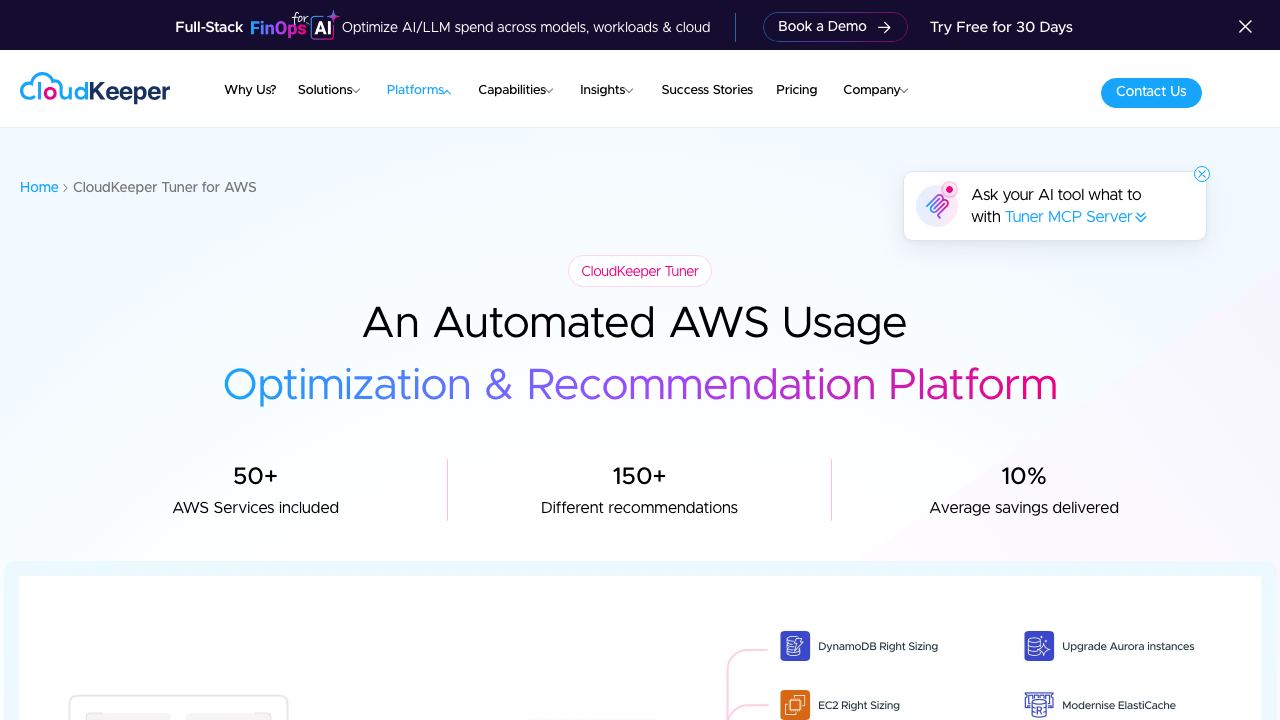Click the EC2 Right Sizing label
Image resolution: width=1280 pixels, height=720 pixels.
[859, 705]
